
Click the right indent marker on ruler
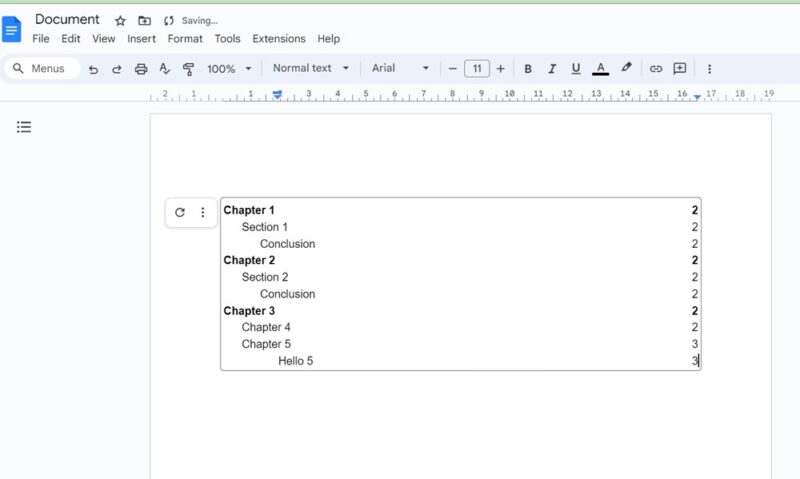pos(697,96)
